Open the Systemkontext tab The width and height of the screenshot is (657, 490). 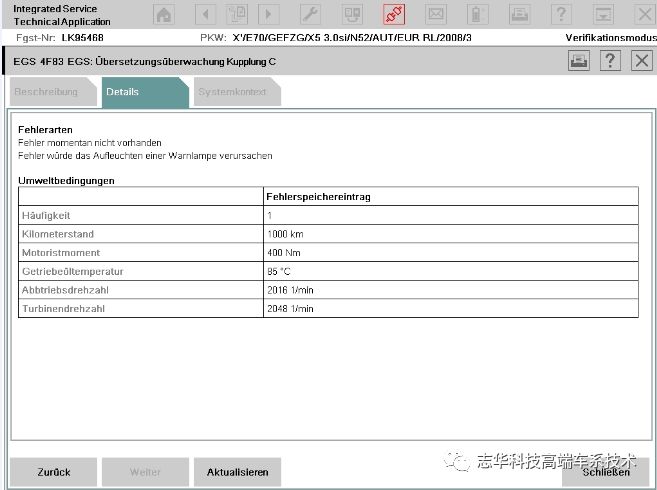coord(230,92)
